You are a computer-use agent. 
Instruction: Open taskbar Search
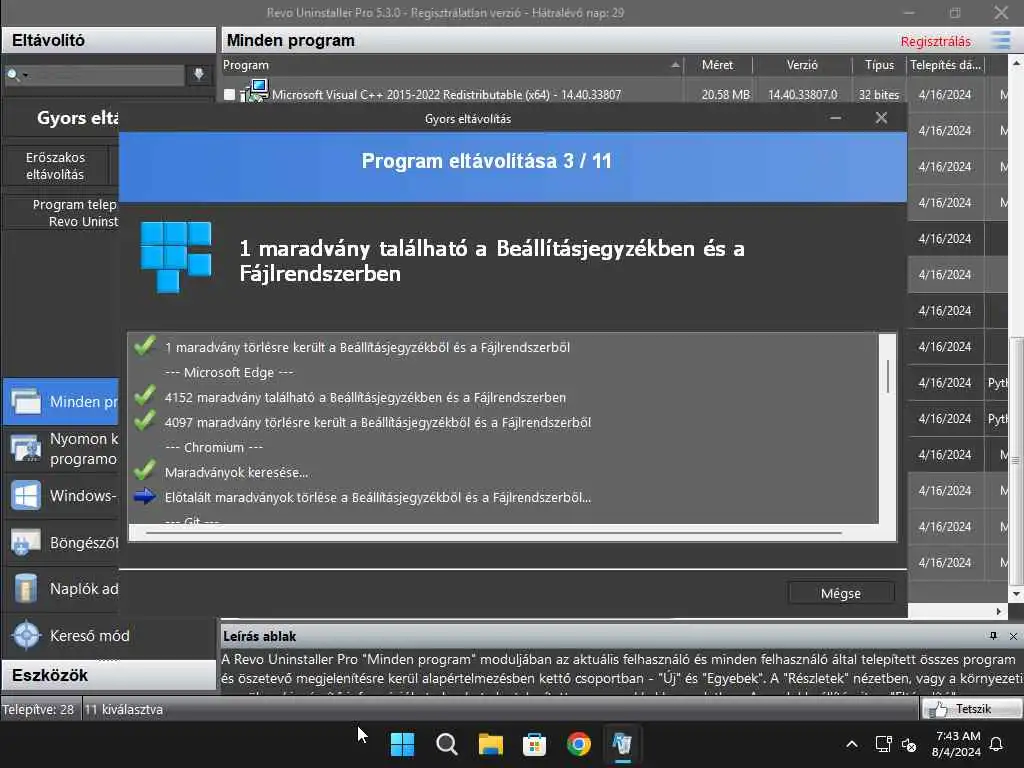tap(447, 744)
